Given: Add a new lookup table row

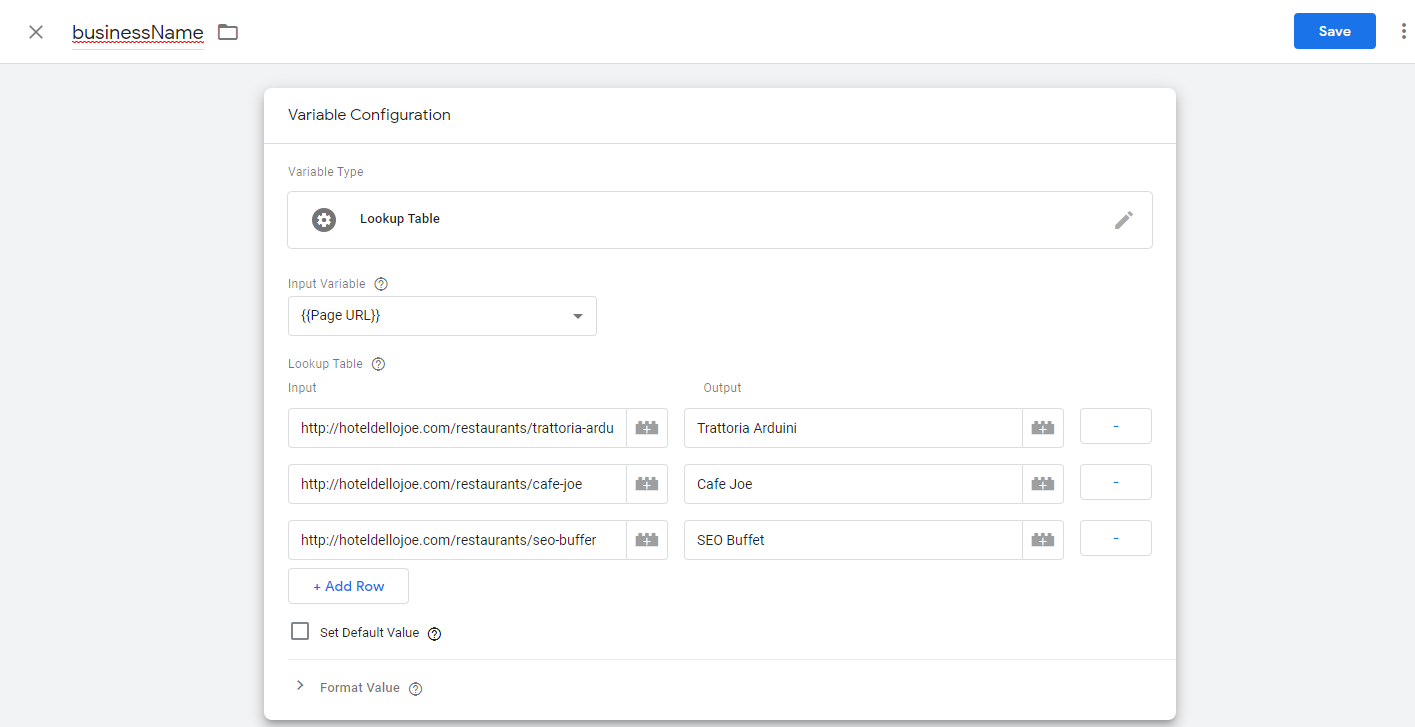Looking at the screenshot, I should coord(348,586).
